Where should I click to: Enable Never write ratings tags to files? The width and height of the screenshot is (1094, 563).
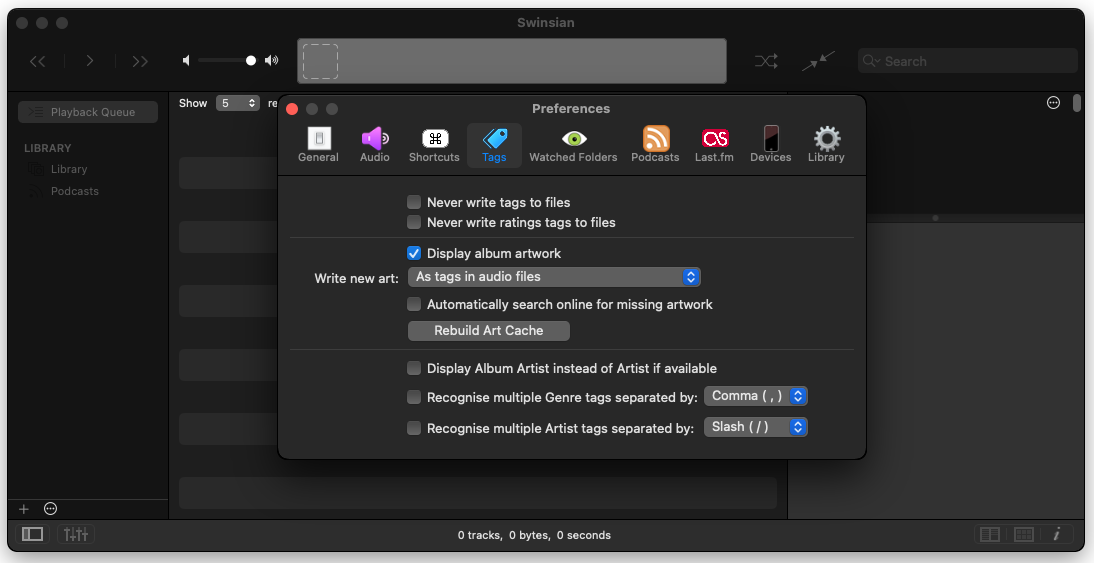coord(414,223)
